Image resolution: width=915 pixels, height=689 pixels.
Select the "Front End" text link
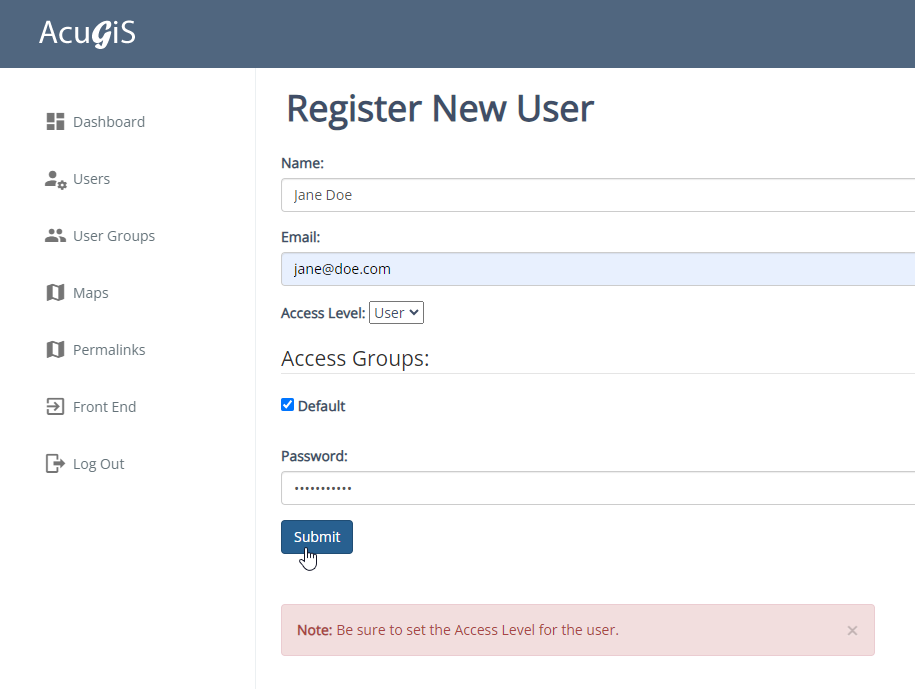point(104,407)
